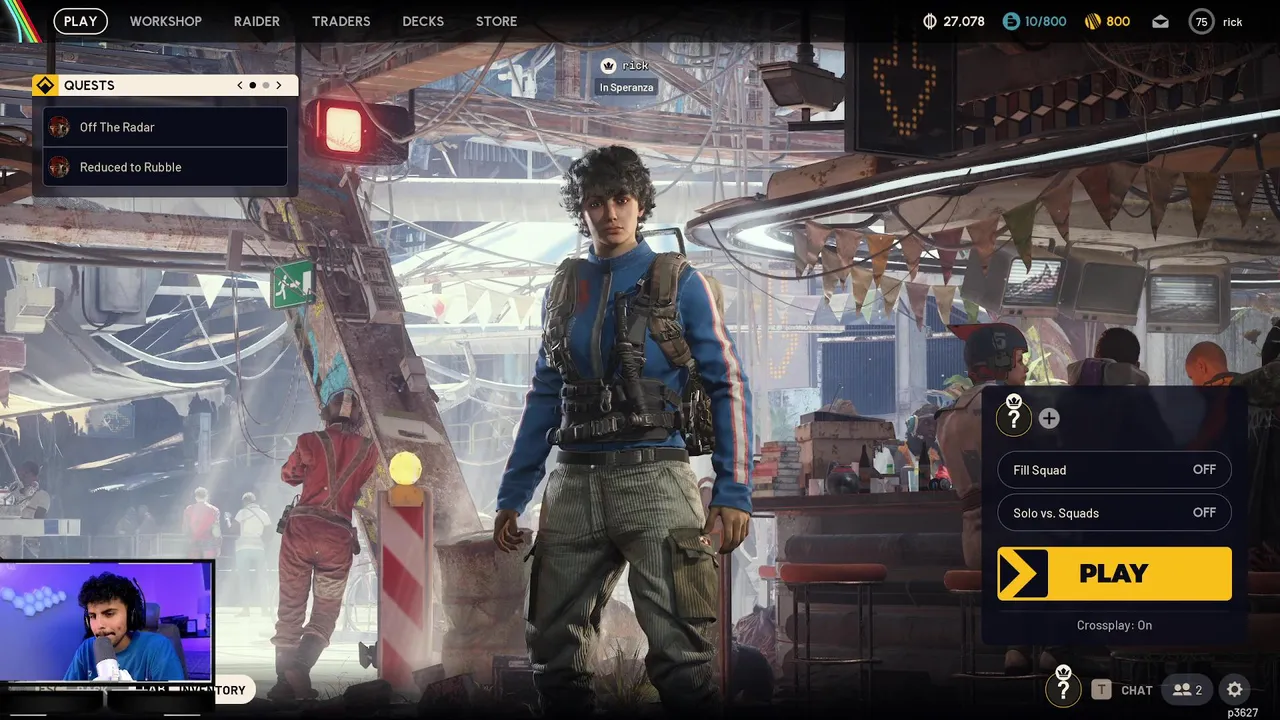Click the blue 10/800 currency icon

[x=1011, y=21]
